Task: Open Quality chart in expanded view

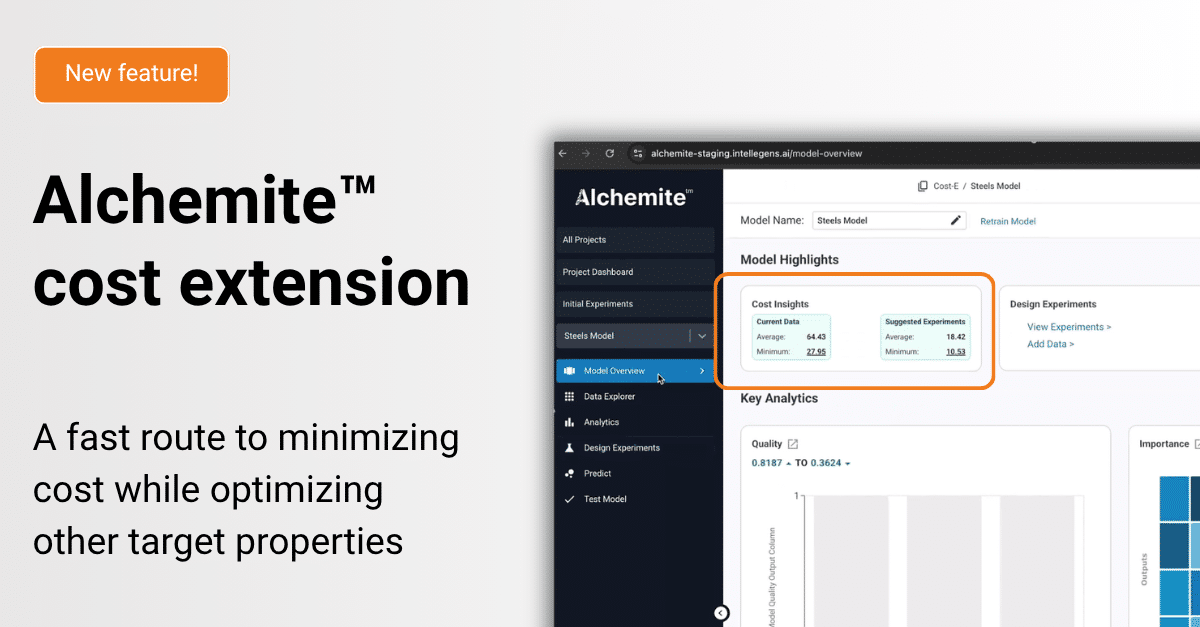Action: click(x=793, y=444)
